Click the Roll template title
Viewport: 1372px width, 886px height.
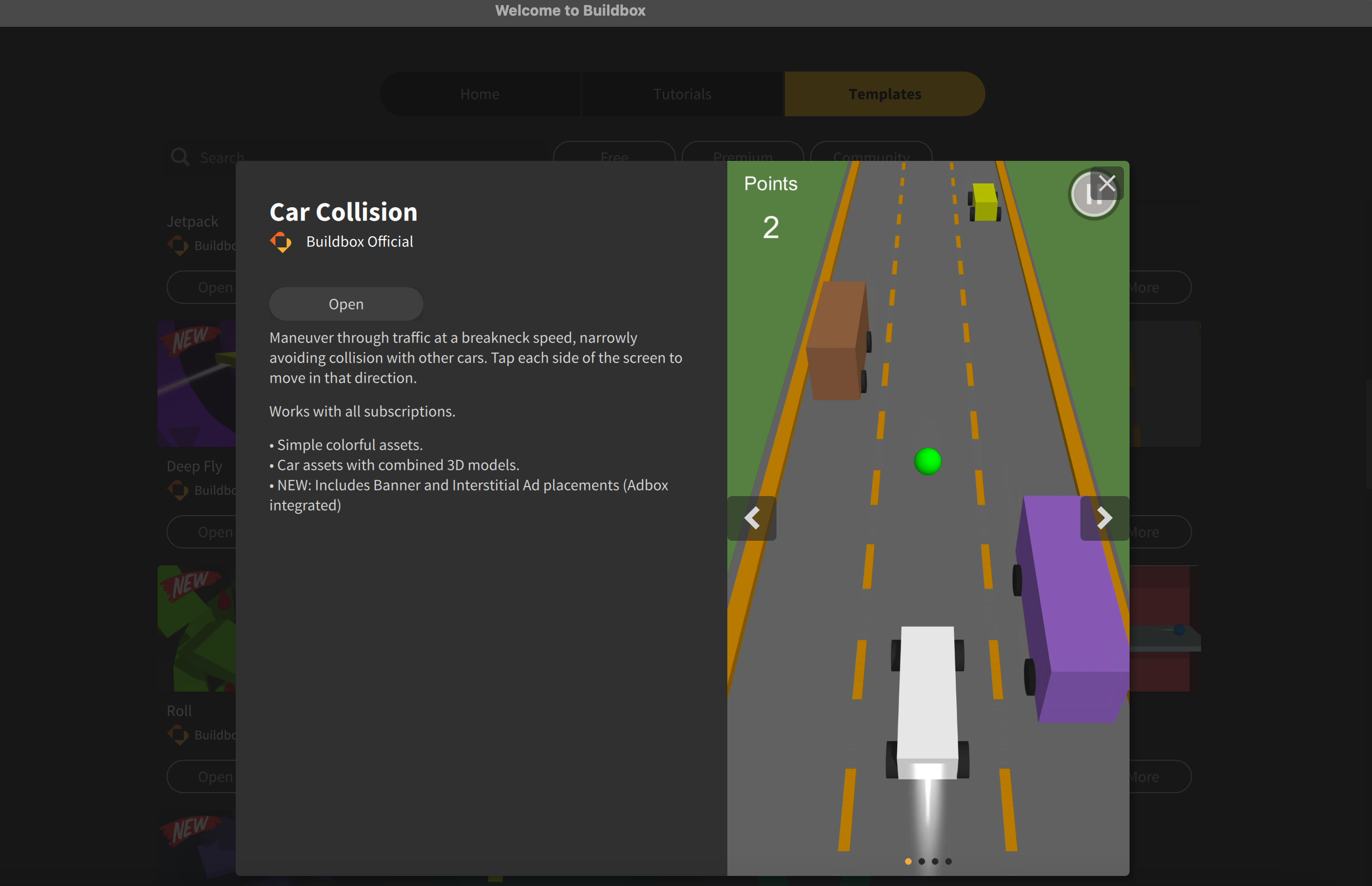[179, 711]
